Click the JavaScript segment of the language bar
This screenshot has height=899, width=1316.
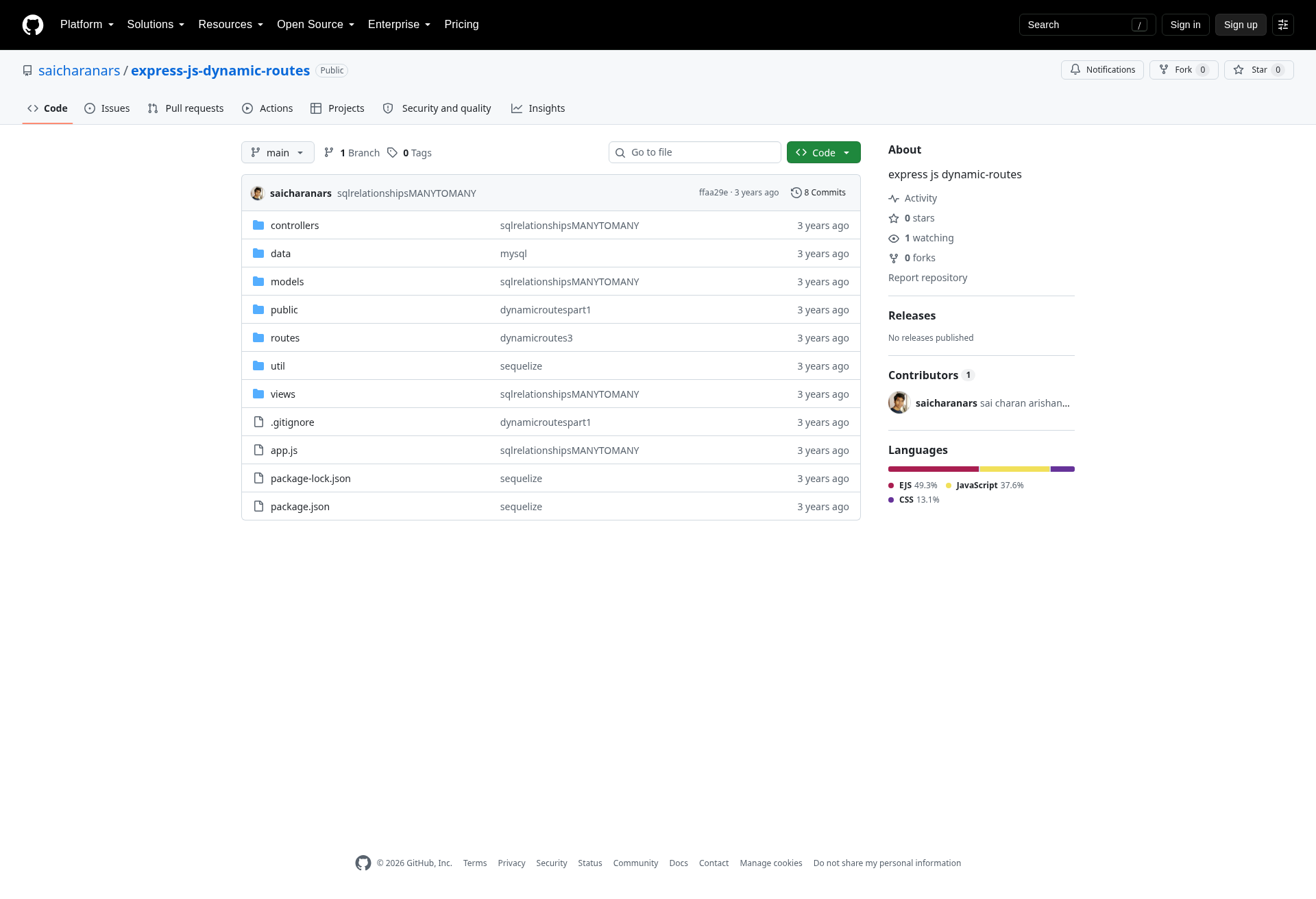[x=1015, y=469]
